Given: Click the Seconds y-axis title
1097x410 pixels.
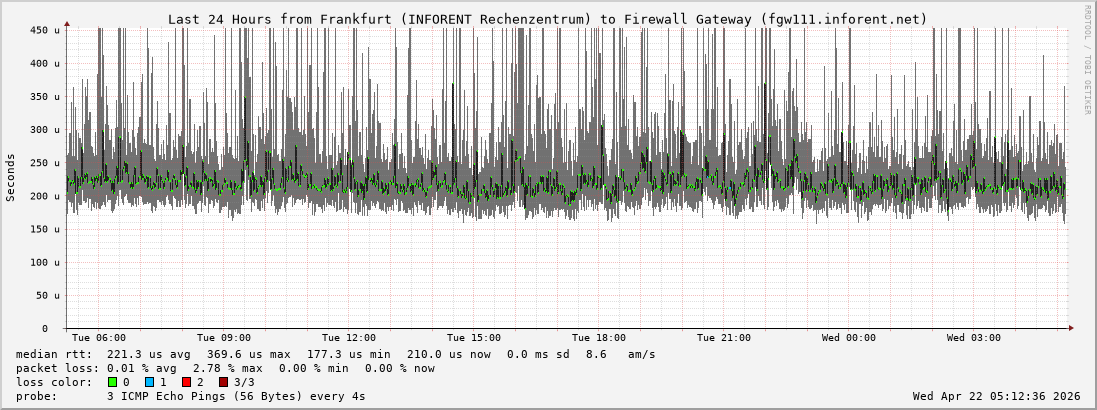Looking at the screenshot, I should click(x=11, y=178).
